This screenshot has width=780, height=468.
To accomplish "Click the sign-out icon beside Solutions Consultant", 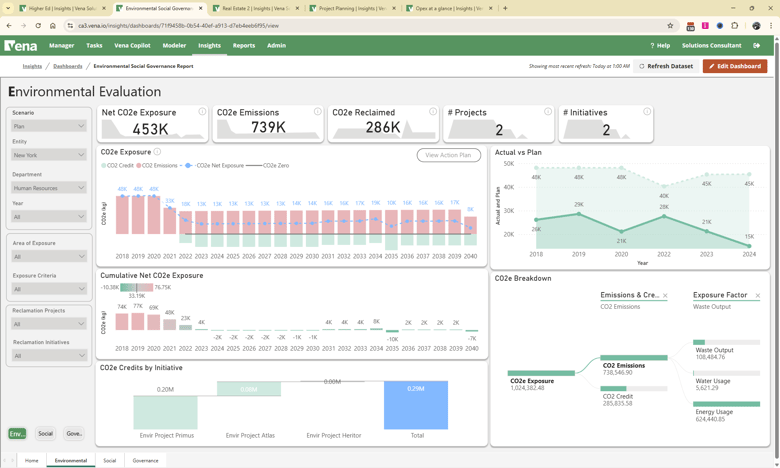I will pyautogui.click(x=757, y=45).
